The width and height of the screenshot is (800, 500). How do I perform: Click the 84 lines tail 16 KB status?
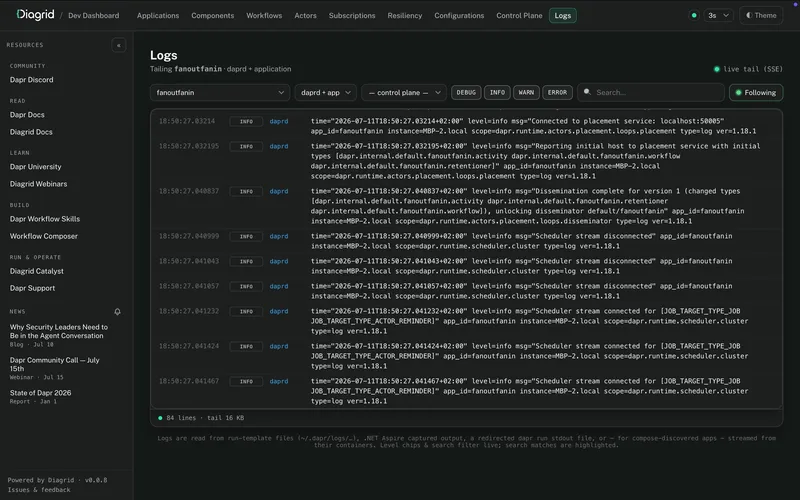[x=201, y=418]
